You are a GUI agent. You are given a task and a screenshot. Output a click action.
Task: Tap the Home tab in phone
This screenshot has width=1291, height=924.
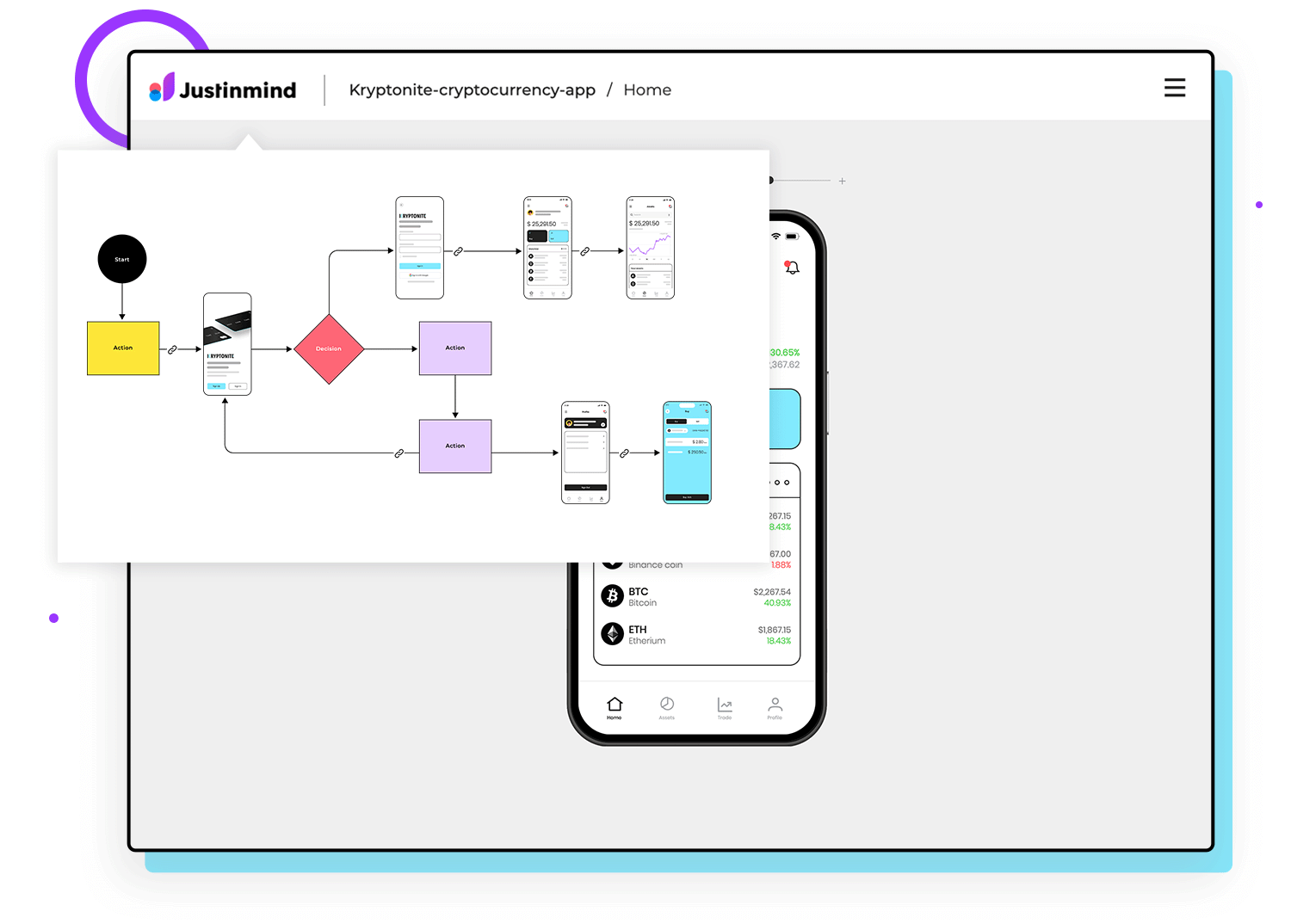tap(615, 708)
